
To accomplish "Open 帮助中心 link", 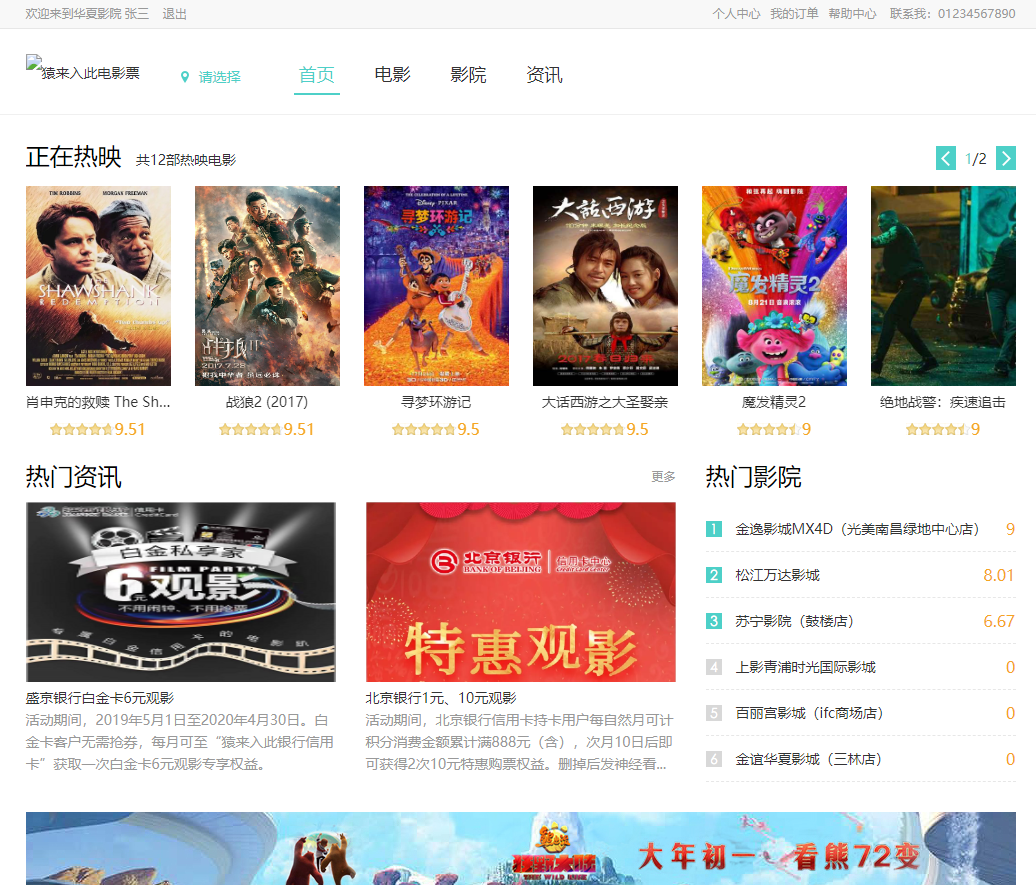I will pos(852,14).
